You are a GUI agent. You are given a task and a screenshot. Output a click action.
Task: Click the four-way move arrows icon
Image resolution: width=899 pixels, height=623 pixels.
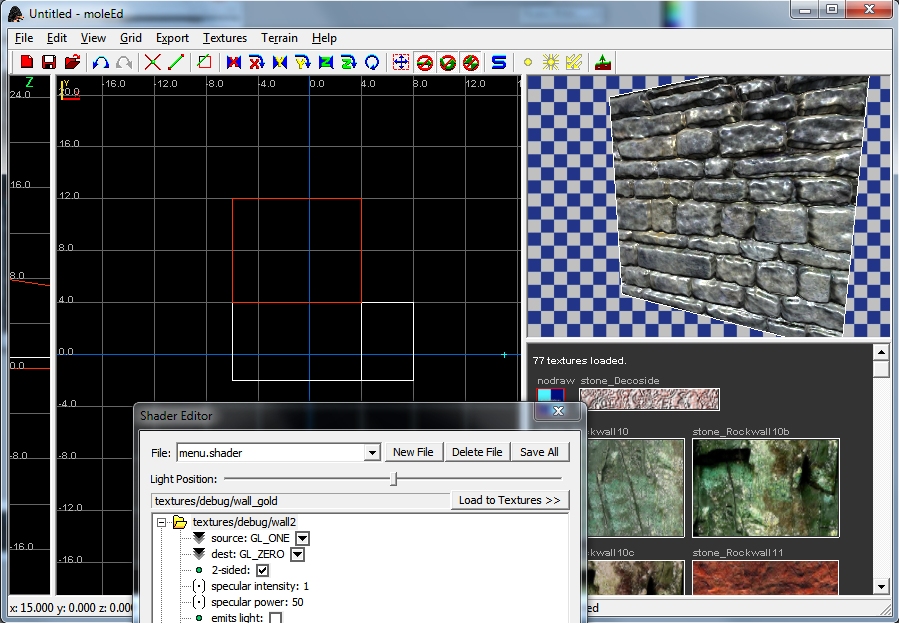[x=400, y=62]
